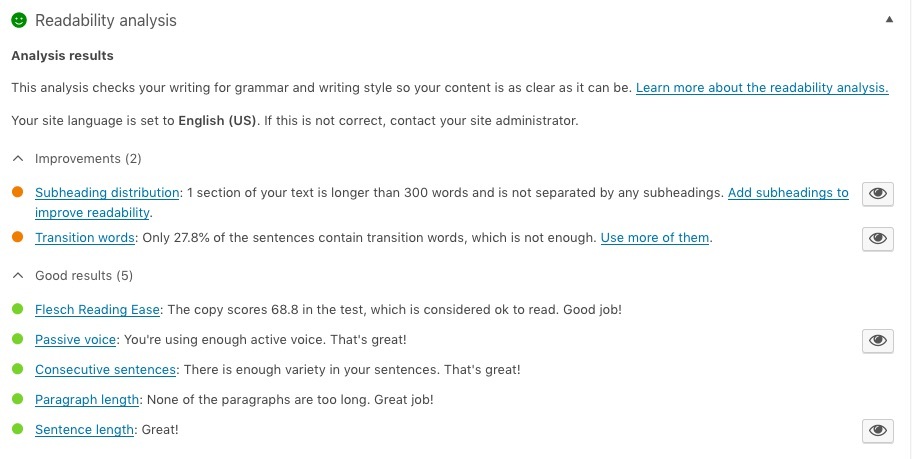Open the Flesch Reading Ease link

[x=97, y=309]
